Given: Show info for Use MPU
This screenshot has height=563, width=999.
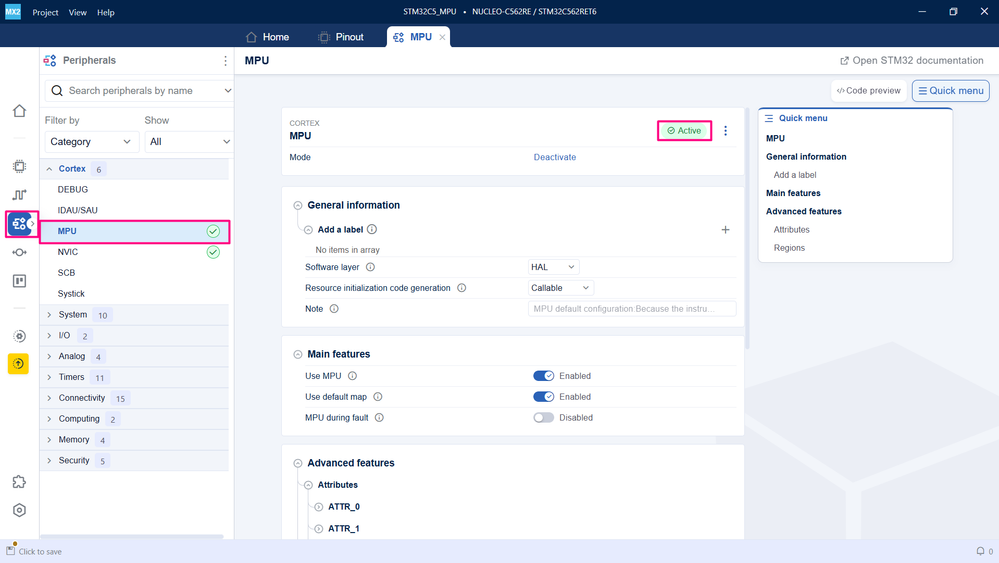Looking at the screenshot, I should click(352, 376).
